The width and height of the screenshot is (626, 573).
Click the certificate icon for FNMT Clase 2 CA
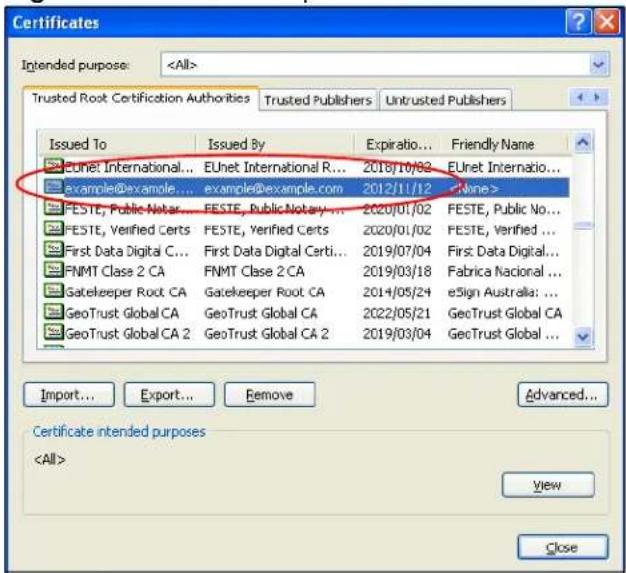53,270
